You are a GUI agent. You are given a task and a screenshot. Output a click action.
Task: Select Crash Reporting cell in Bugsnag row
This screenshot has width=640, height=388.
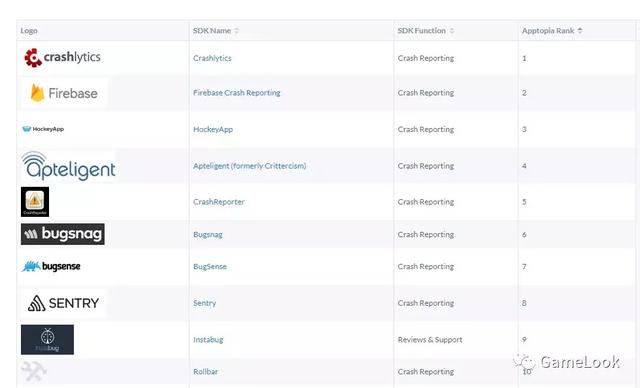[426, 235]
